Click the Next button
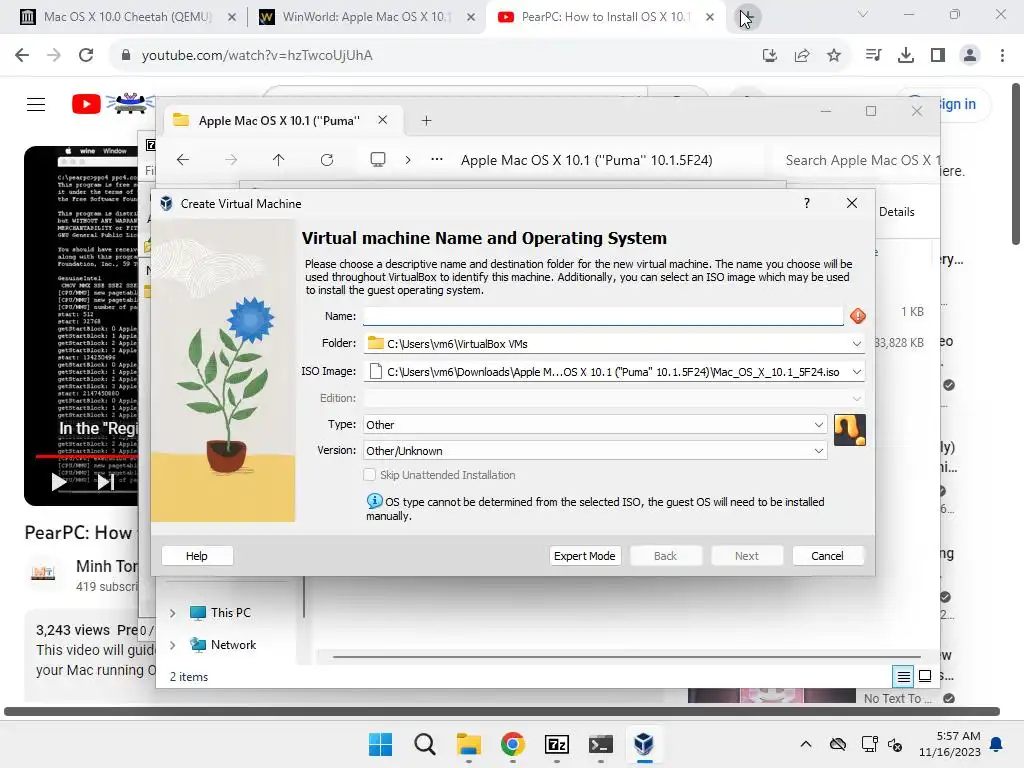 click(746, 556)
